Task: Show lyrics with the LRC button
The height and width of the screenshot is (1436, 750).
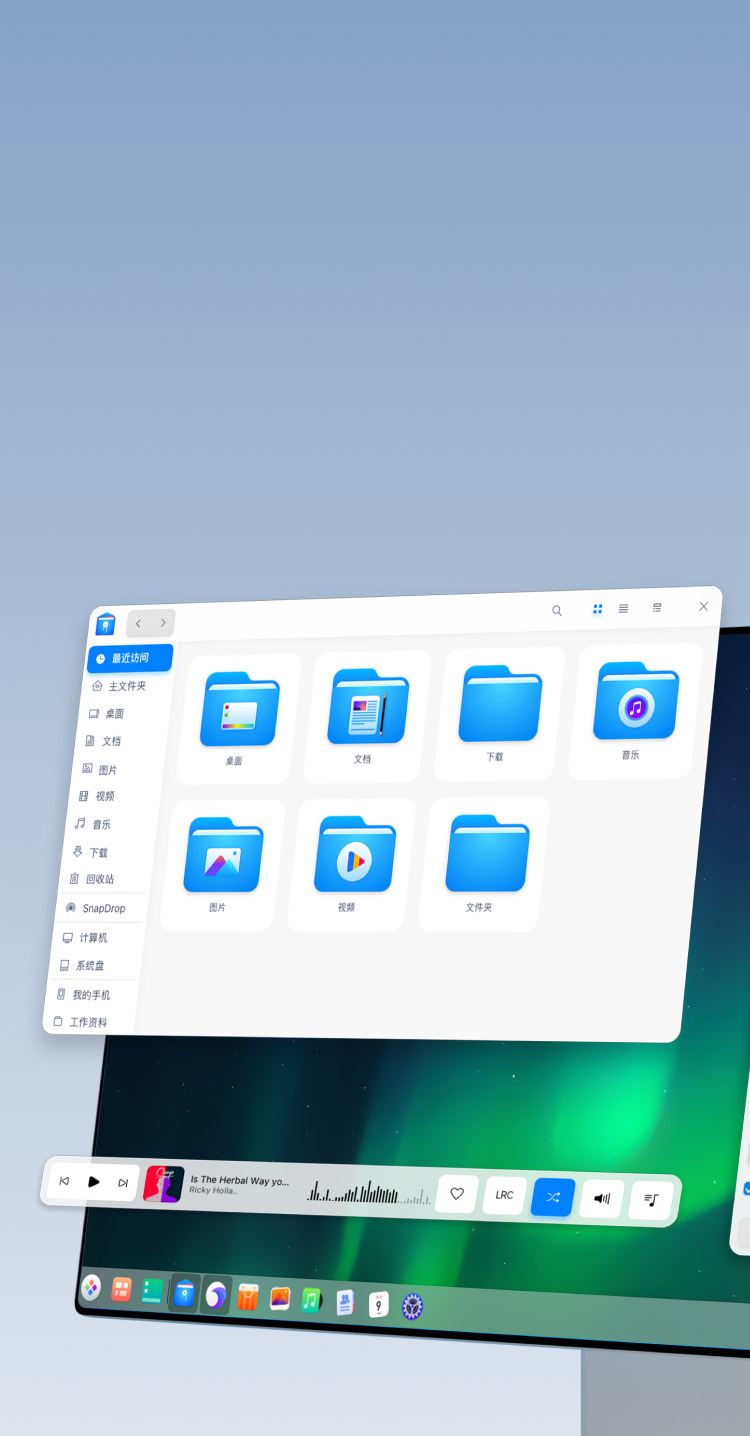Action: point(504,1195)
